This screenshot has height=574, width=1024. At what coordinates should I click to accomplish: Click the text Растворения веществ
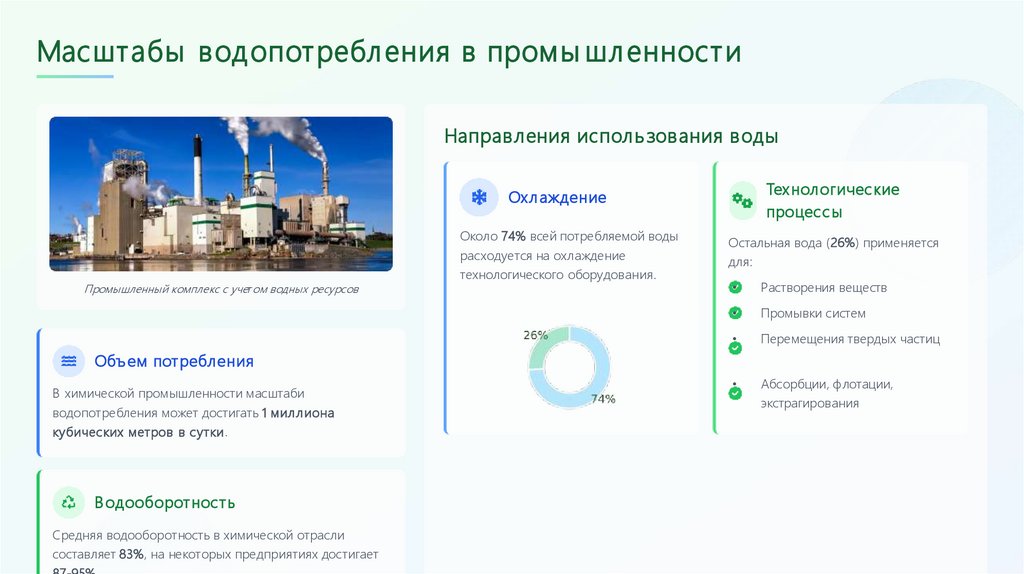824,287
